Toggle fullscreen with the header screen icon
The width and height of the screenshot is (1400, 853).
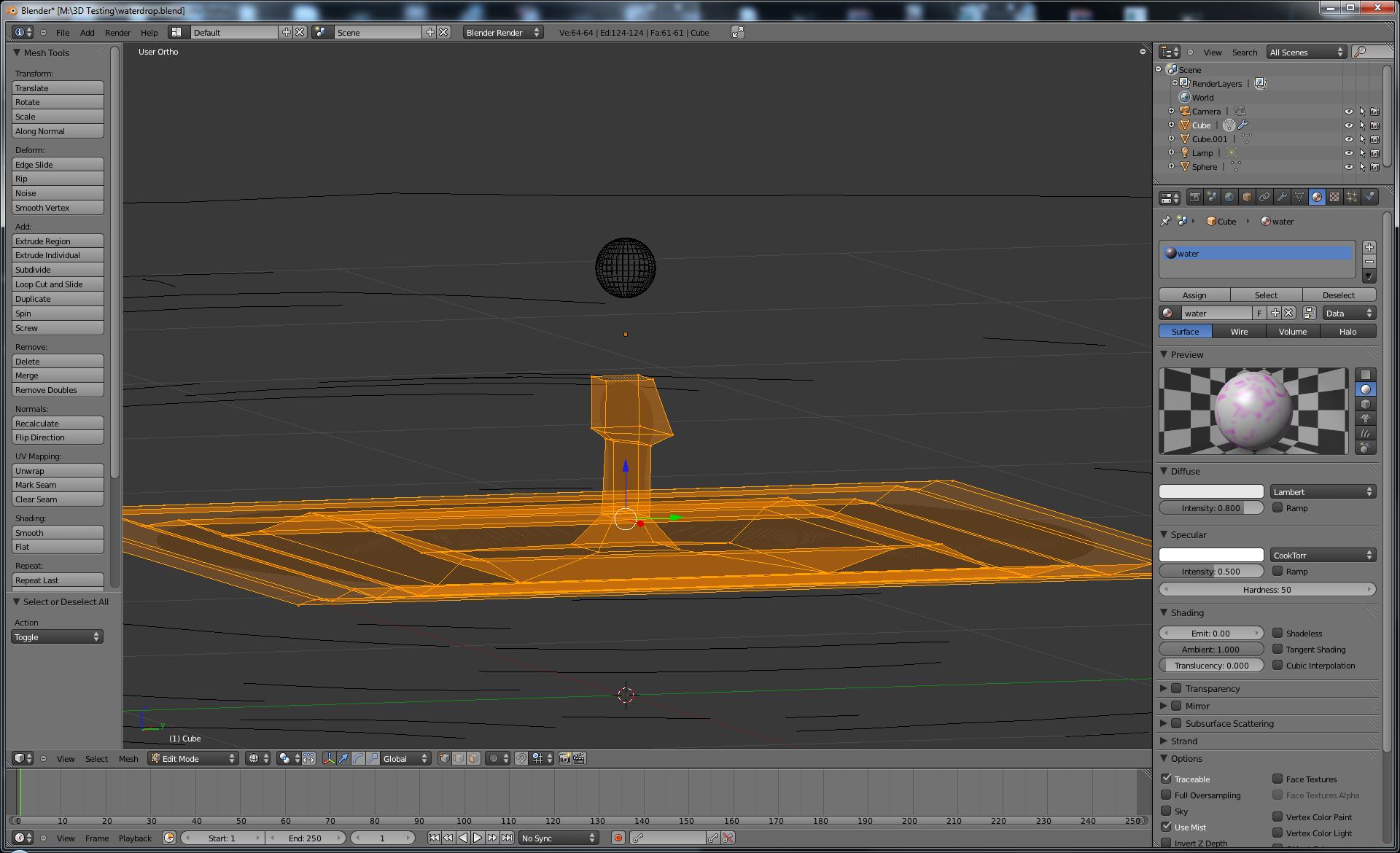(x=738, y=32)
